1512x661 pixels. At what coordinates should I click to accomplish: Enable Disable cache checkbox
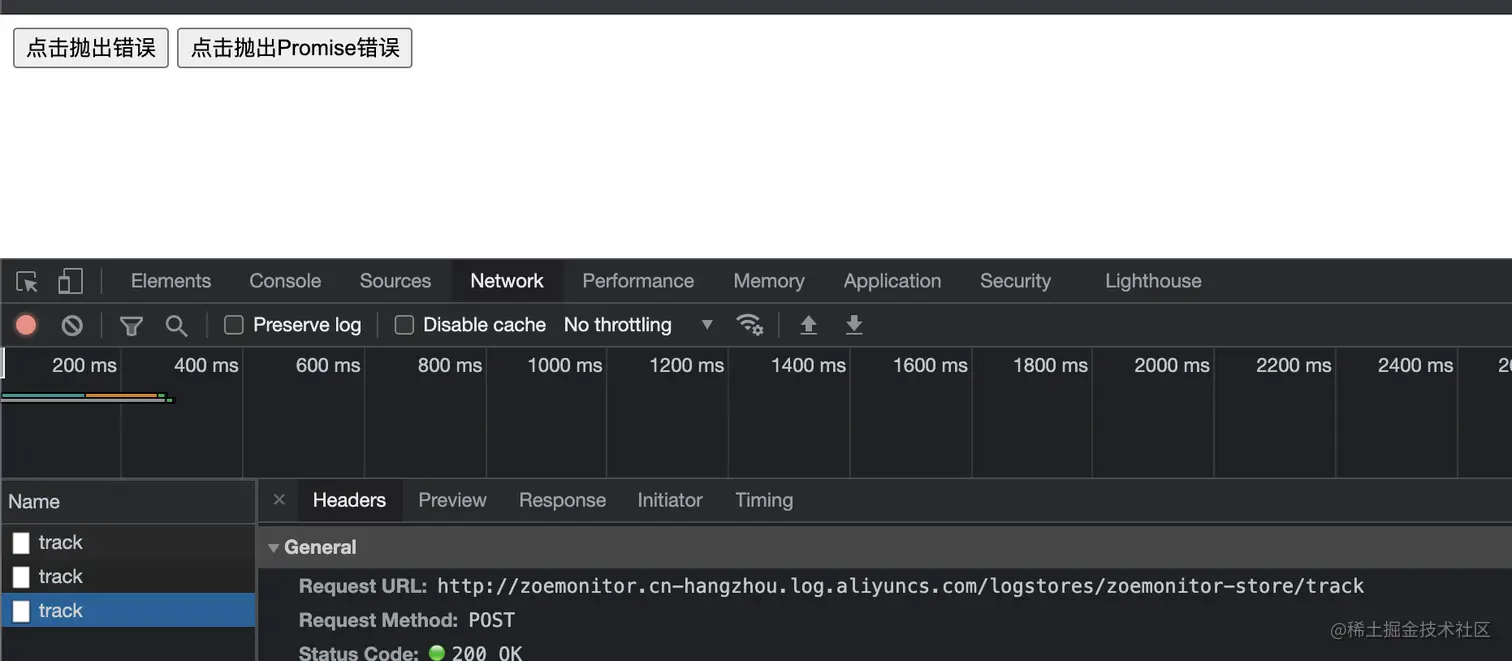point(404,325)
